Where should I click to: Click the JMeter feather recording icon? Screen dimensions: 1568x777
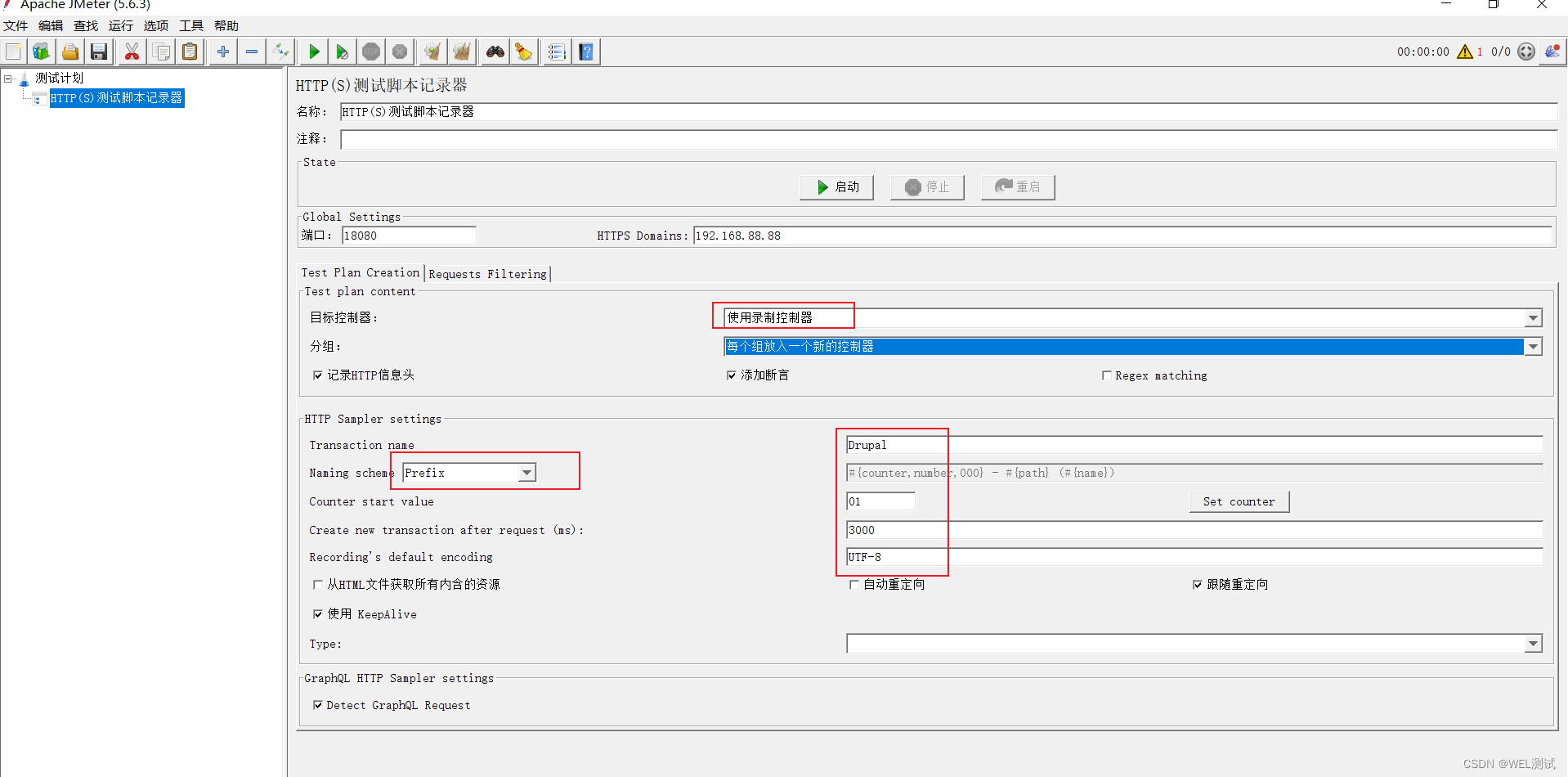tap(1552, 52)
